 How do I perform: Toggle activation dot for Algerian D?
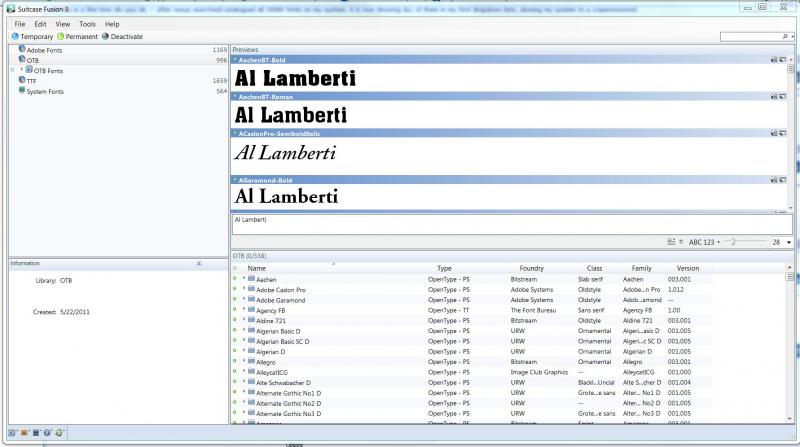[x=235, y=351]
